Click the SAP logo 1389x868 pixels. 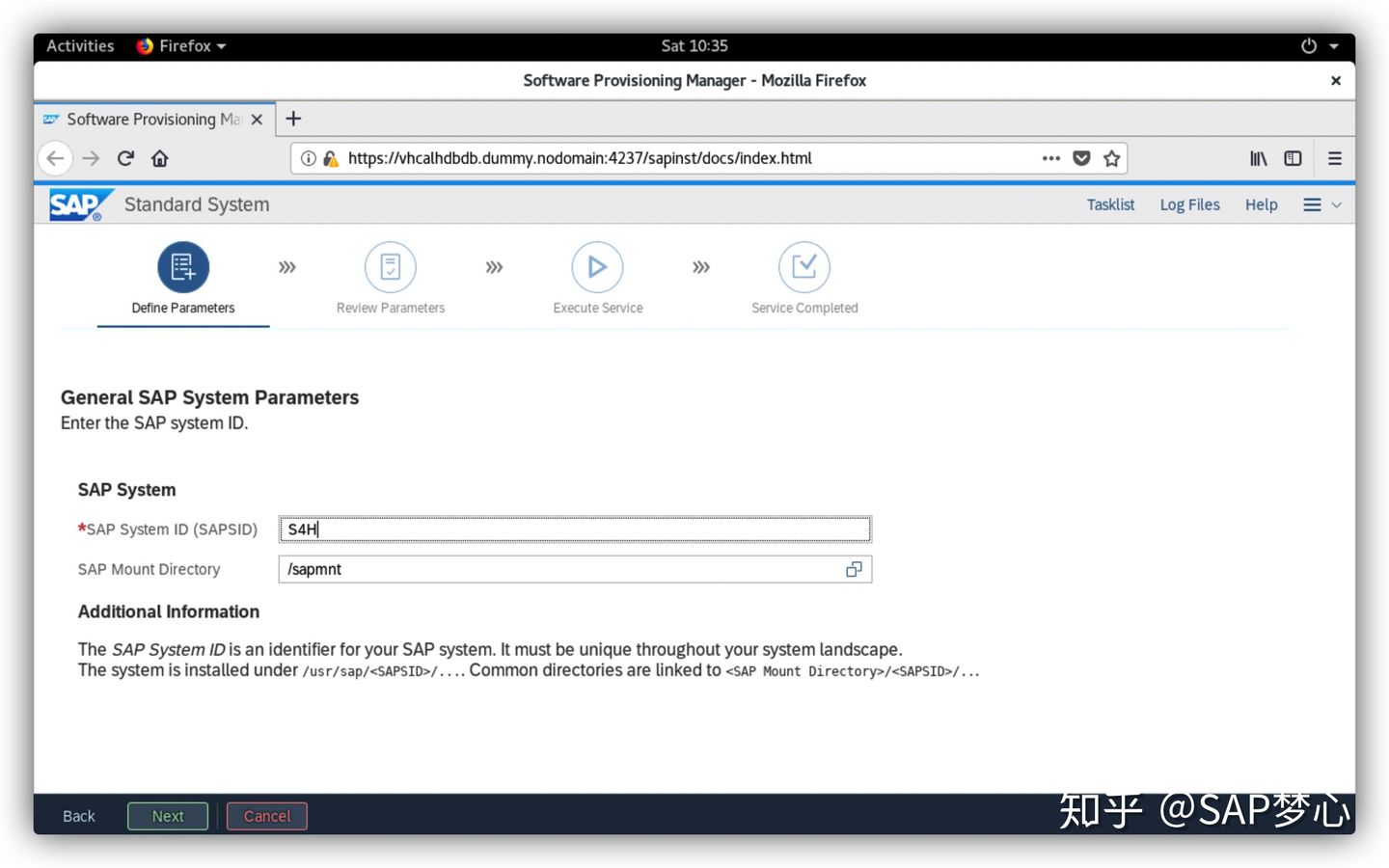coord(80,204)
